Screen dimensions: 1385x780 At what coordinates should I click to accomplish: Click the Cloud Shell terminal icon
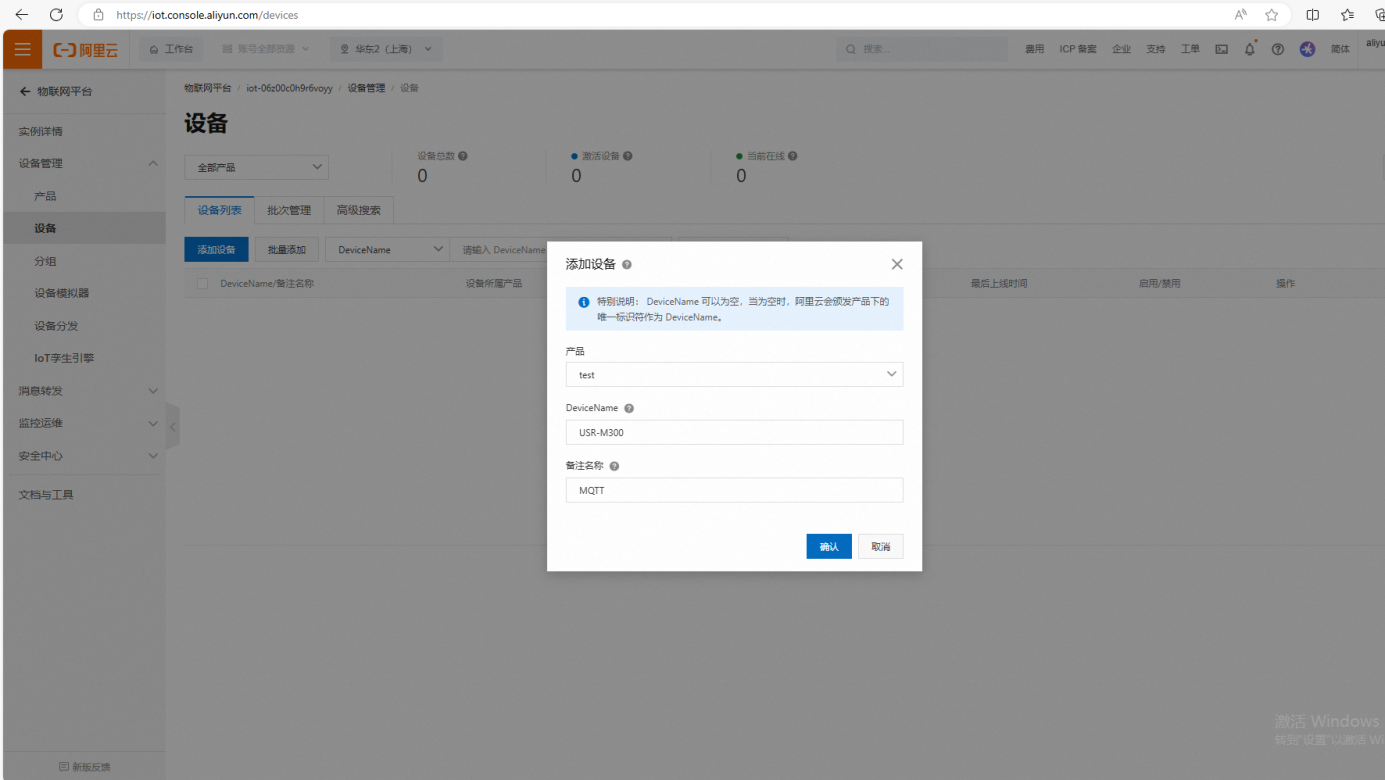pos(1221,49)
